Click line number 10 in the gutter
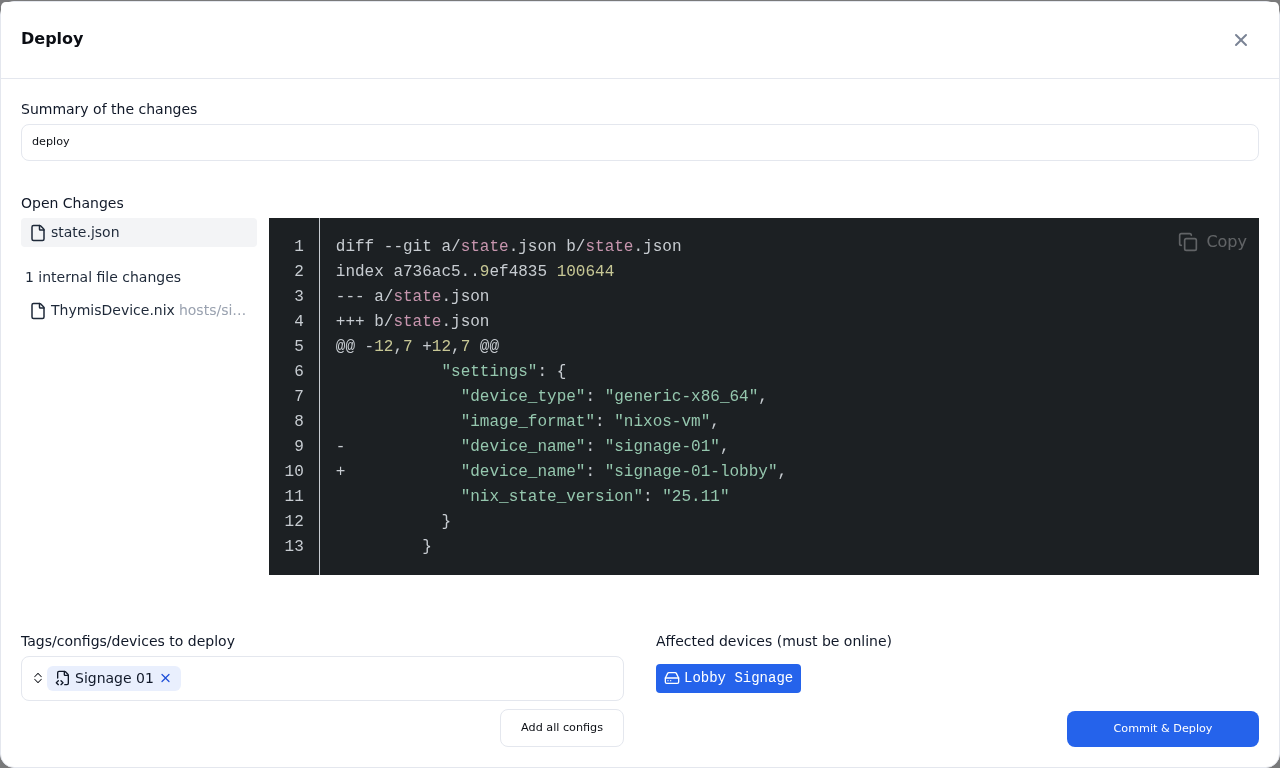The width and height of the screenshot is (1280, 768). (x=294, y=472)
